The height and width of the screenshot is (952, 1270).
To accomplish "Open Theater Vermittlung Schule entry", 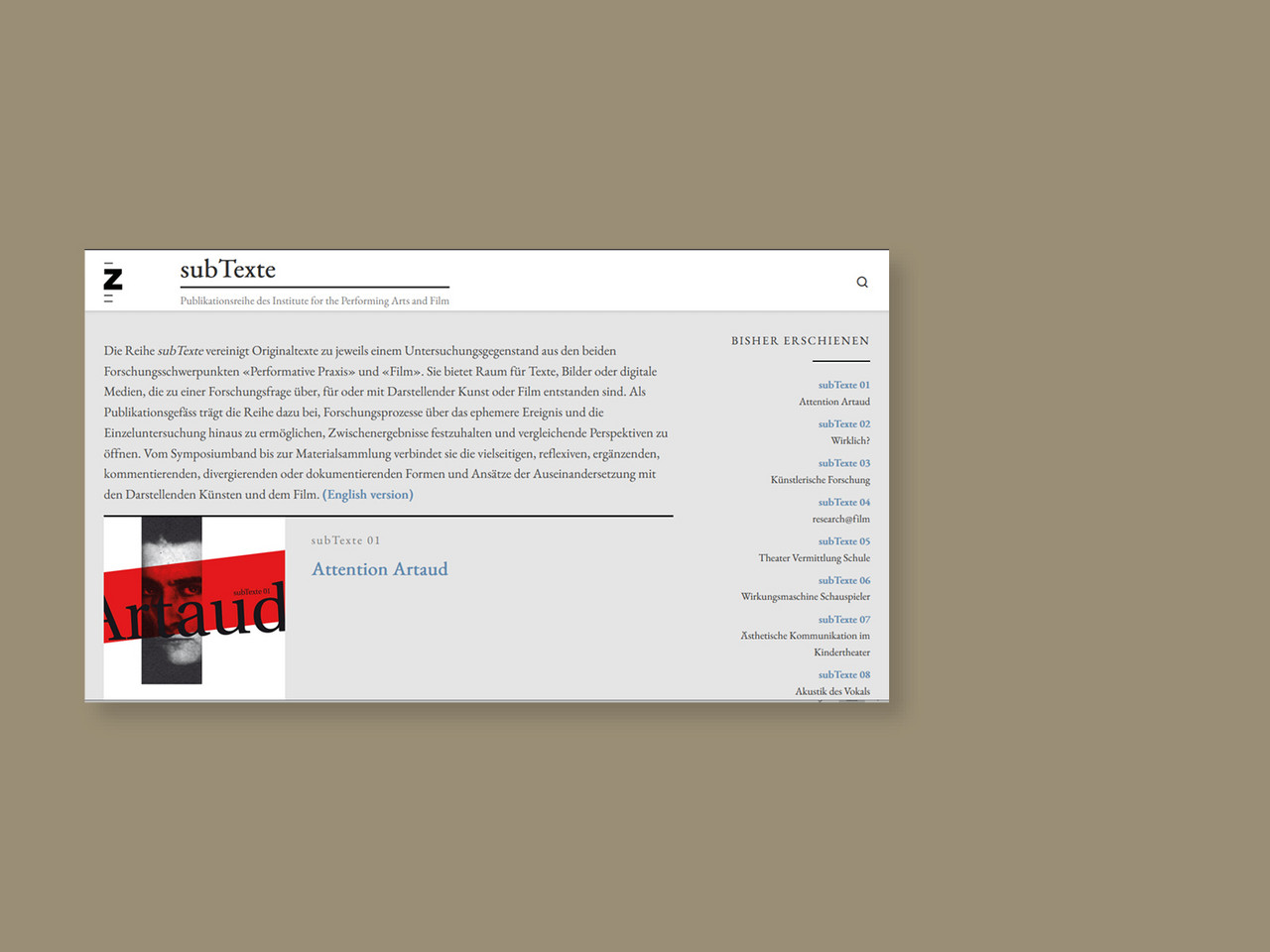I will (814, 558).
